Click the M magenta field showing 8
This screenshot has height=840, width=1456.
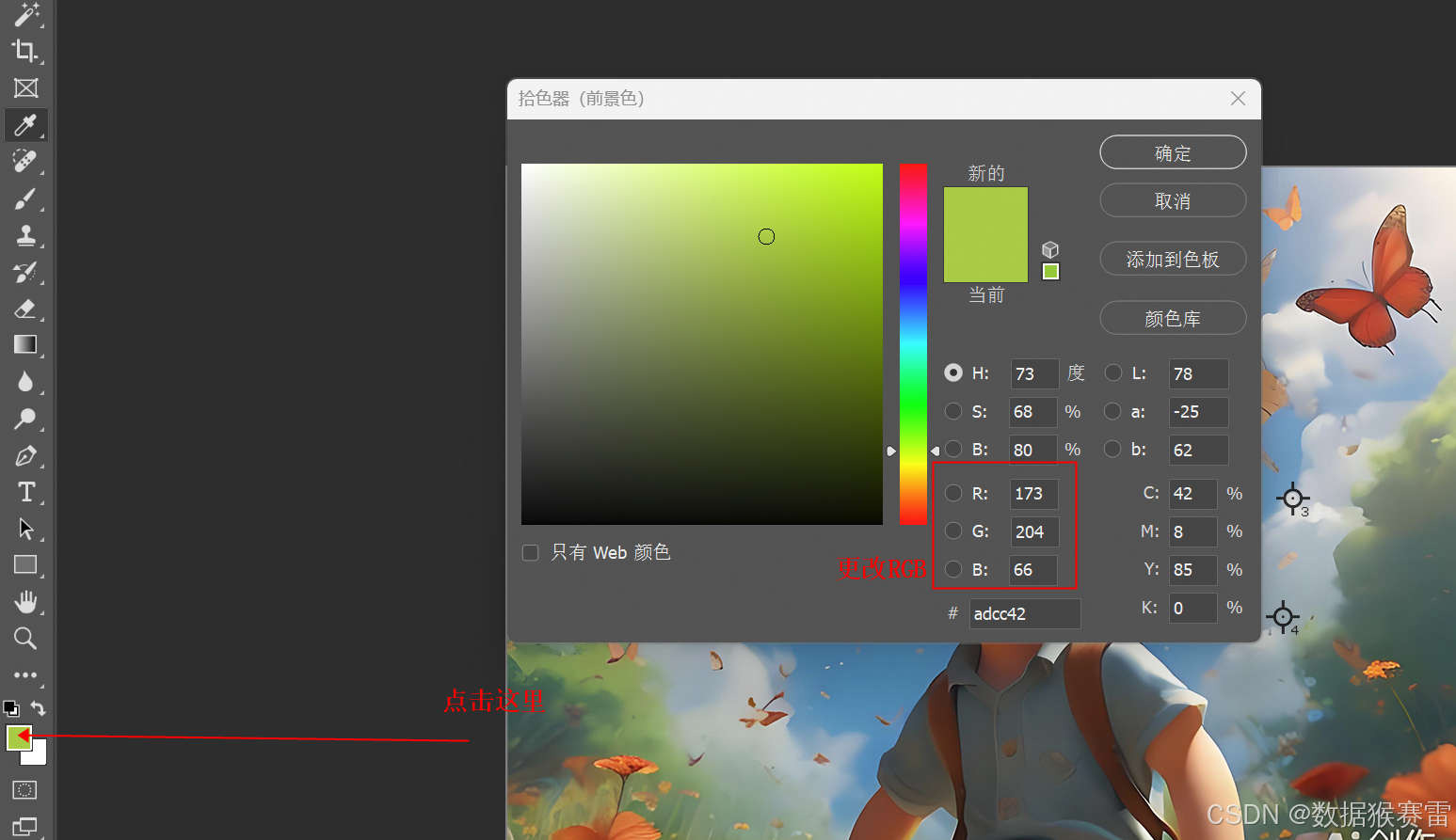tap(1192, 531)
